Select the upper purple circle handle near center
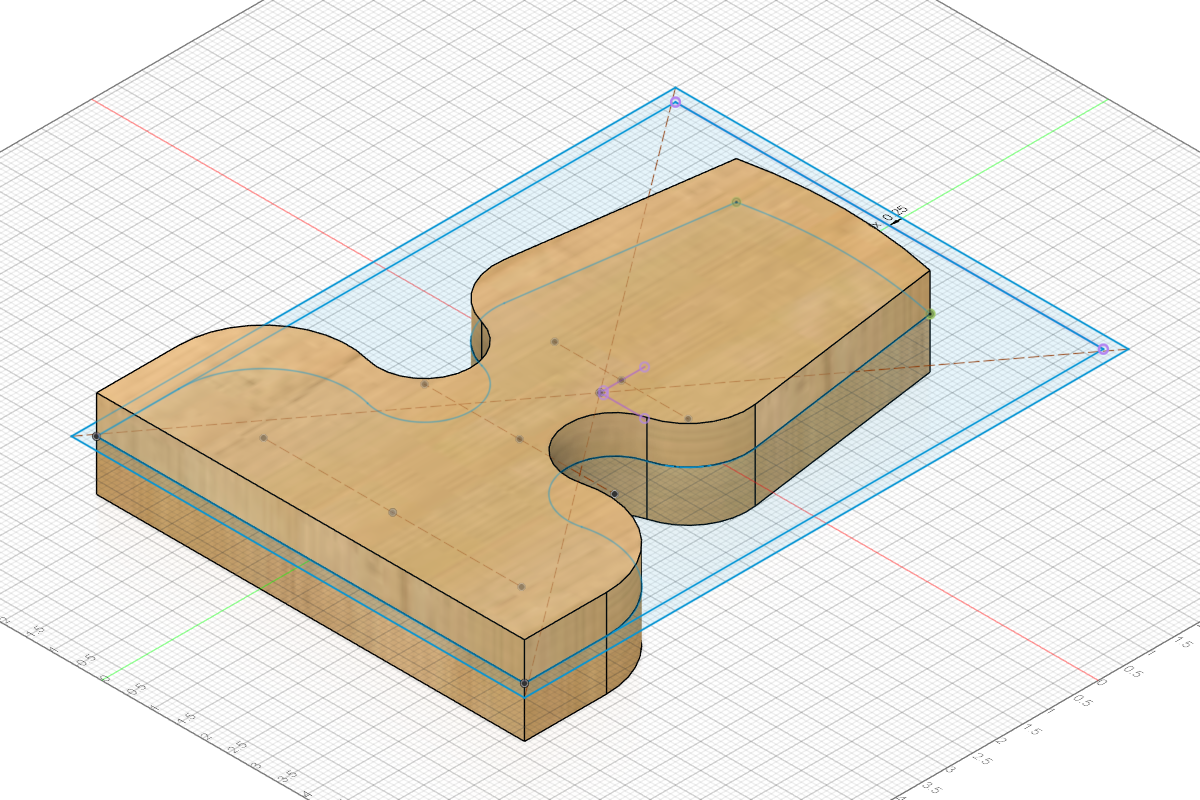The height and width of the screenshot is (800, 1200). tap(645, 367)
